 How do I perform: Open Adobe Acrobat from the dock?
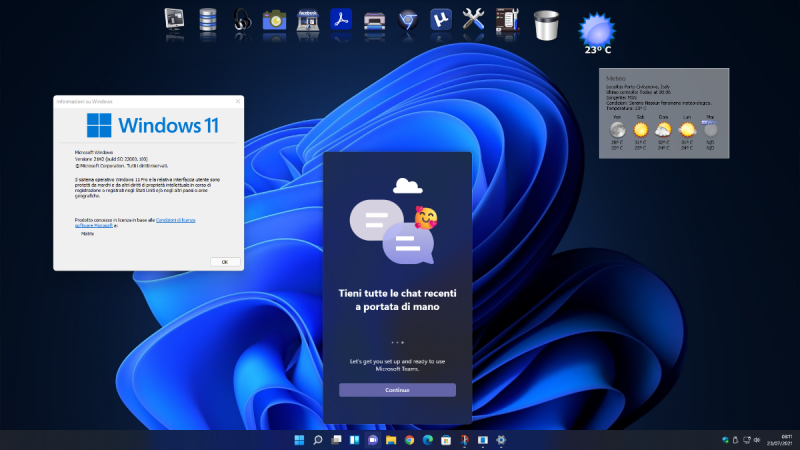click(x=341, y=19)
